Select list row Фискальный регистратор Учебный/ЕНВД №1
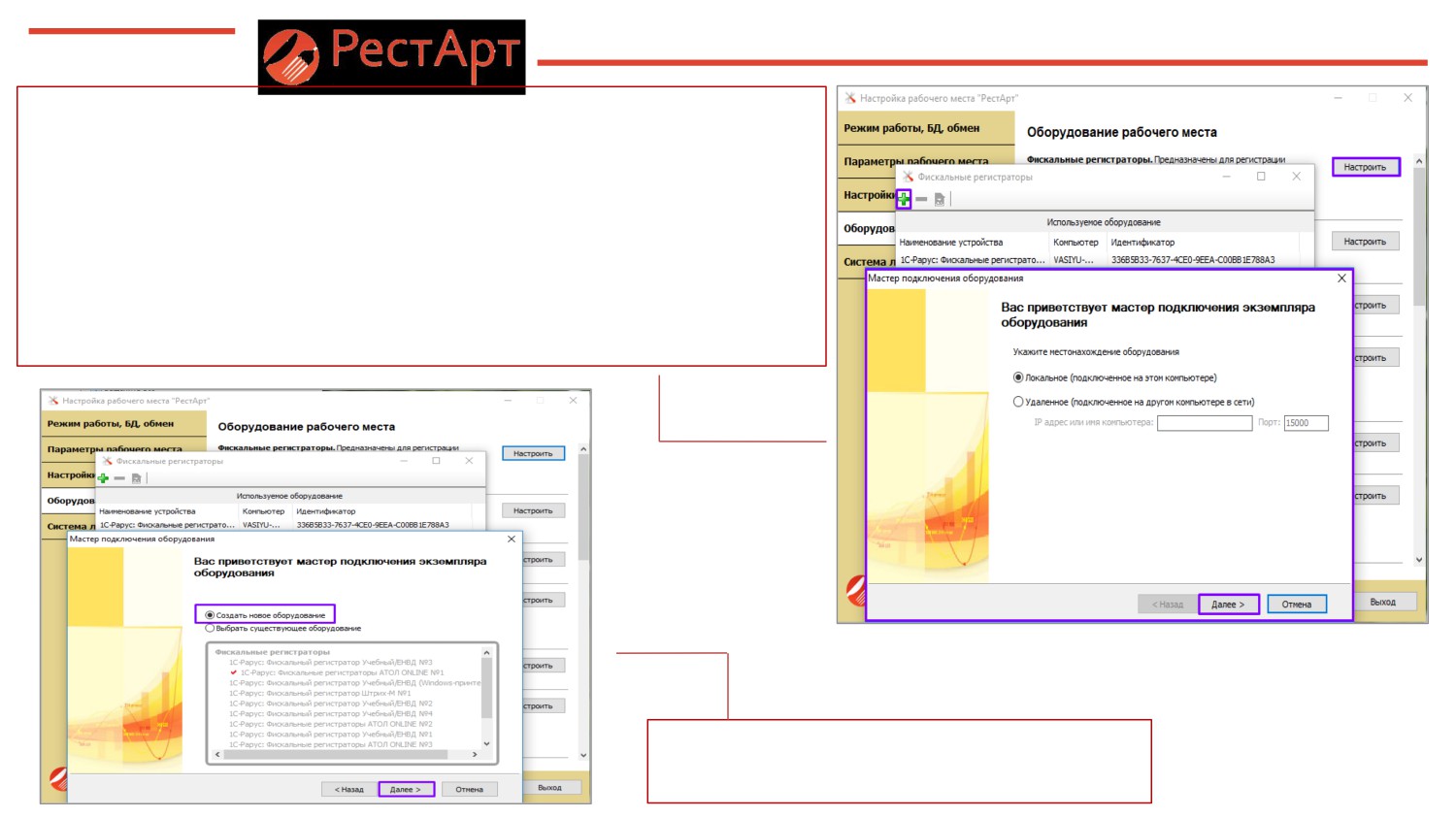The image size is (1456, 818). [330, 735]
